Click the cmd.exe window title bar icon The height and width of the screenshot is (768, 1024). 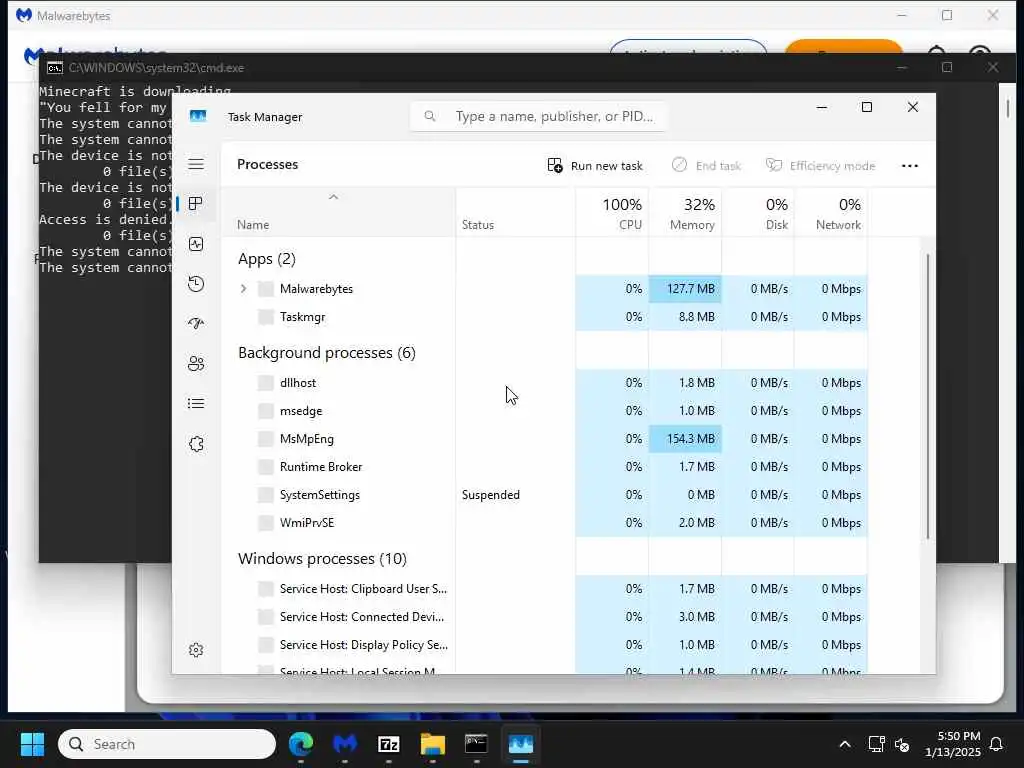pos(55,68)
